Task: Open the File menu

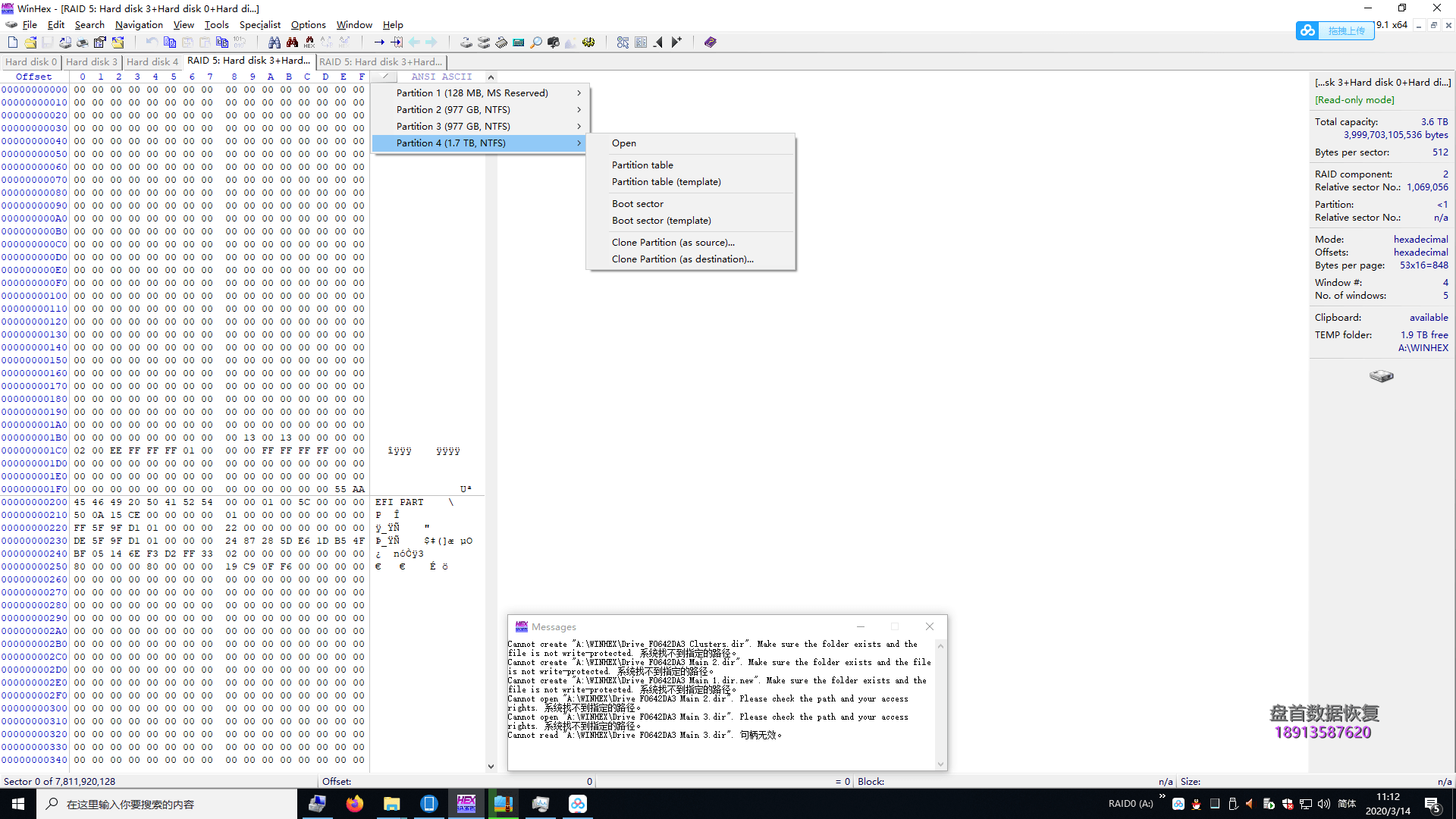Action: point(30,25)
